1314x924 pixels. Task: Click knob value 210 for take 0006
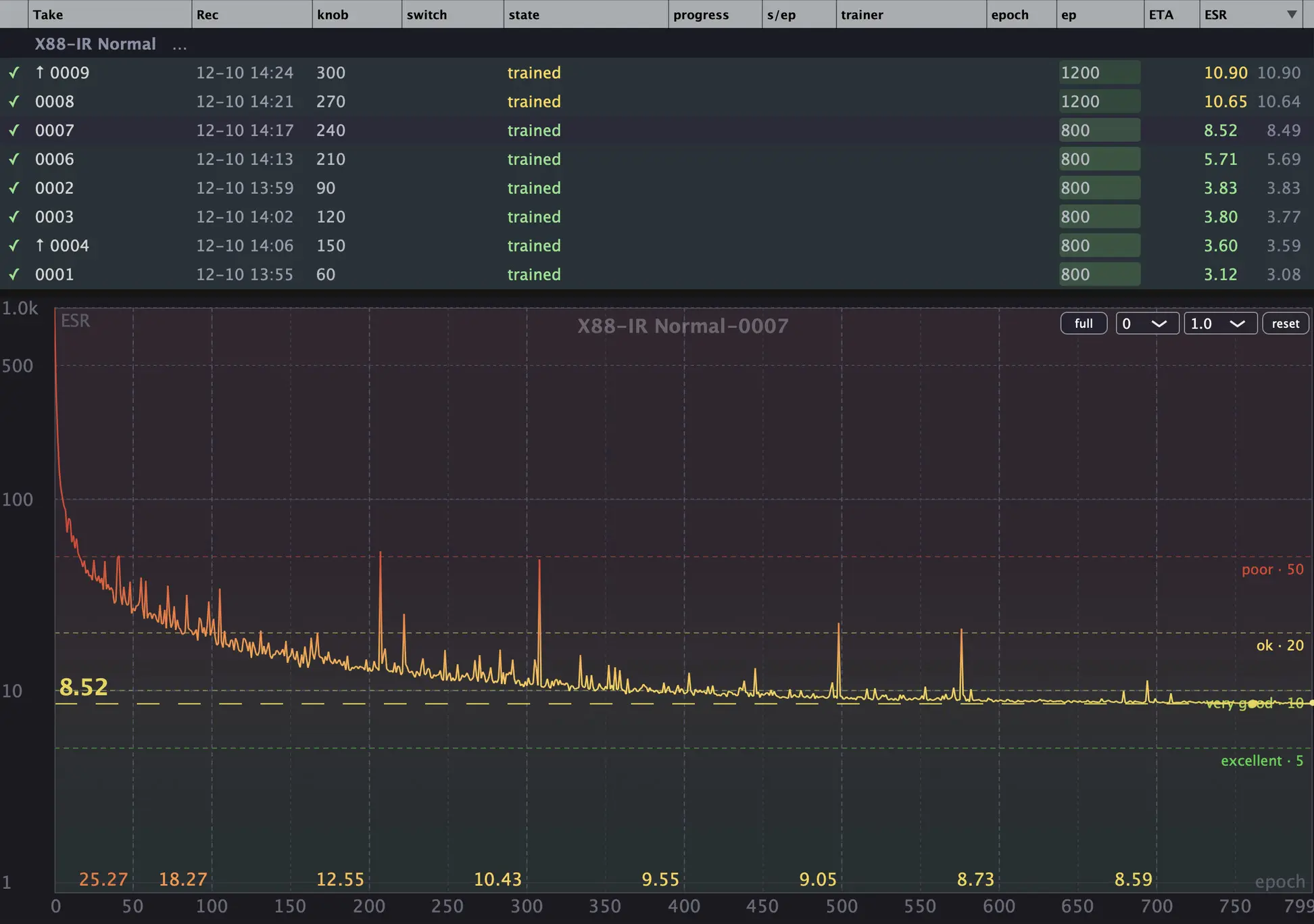click(331, 159)
